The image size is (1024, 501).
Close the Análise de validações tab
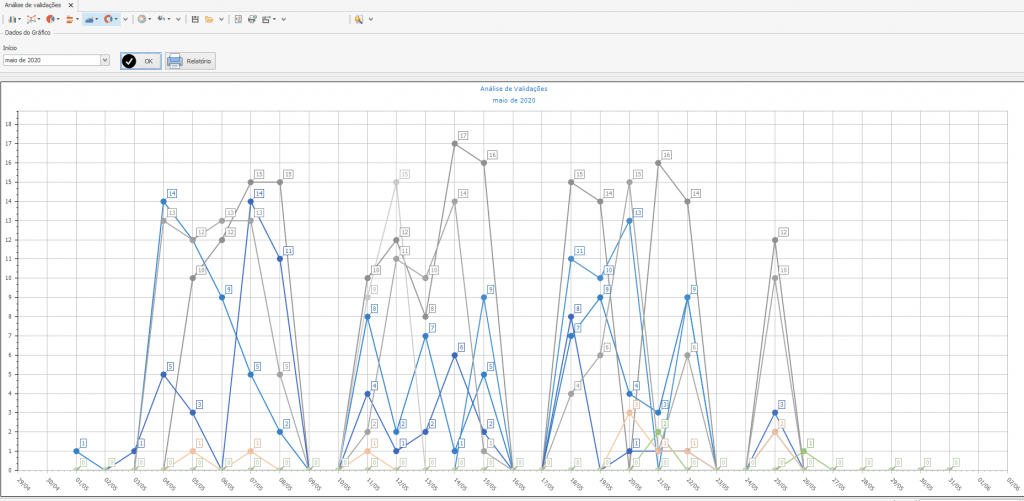70,5
